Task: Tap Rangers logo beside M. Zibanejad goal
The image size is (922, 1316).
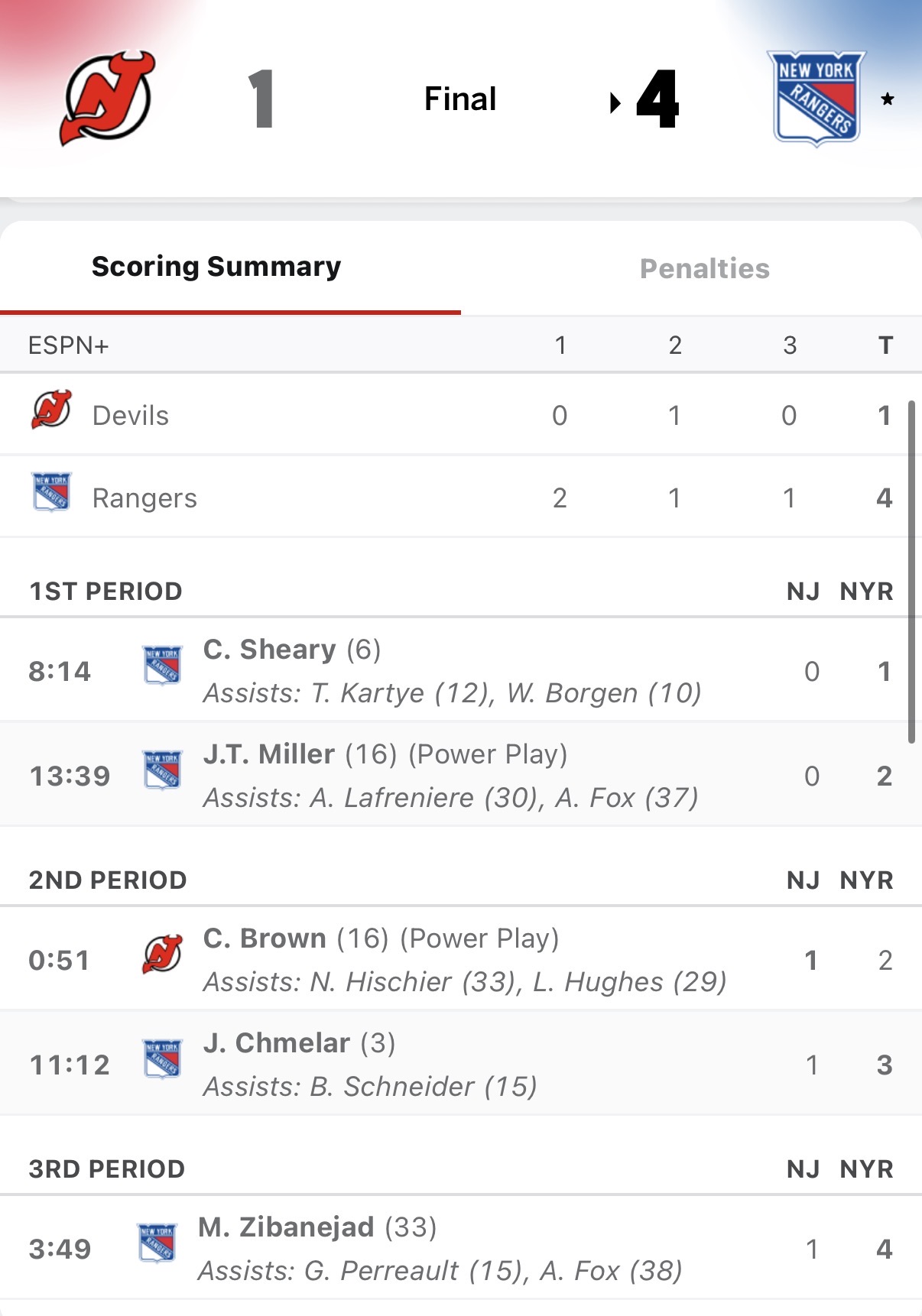Action: 157,1243
